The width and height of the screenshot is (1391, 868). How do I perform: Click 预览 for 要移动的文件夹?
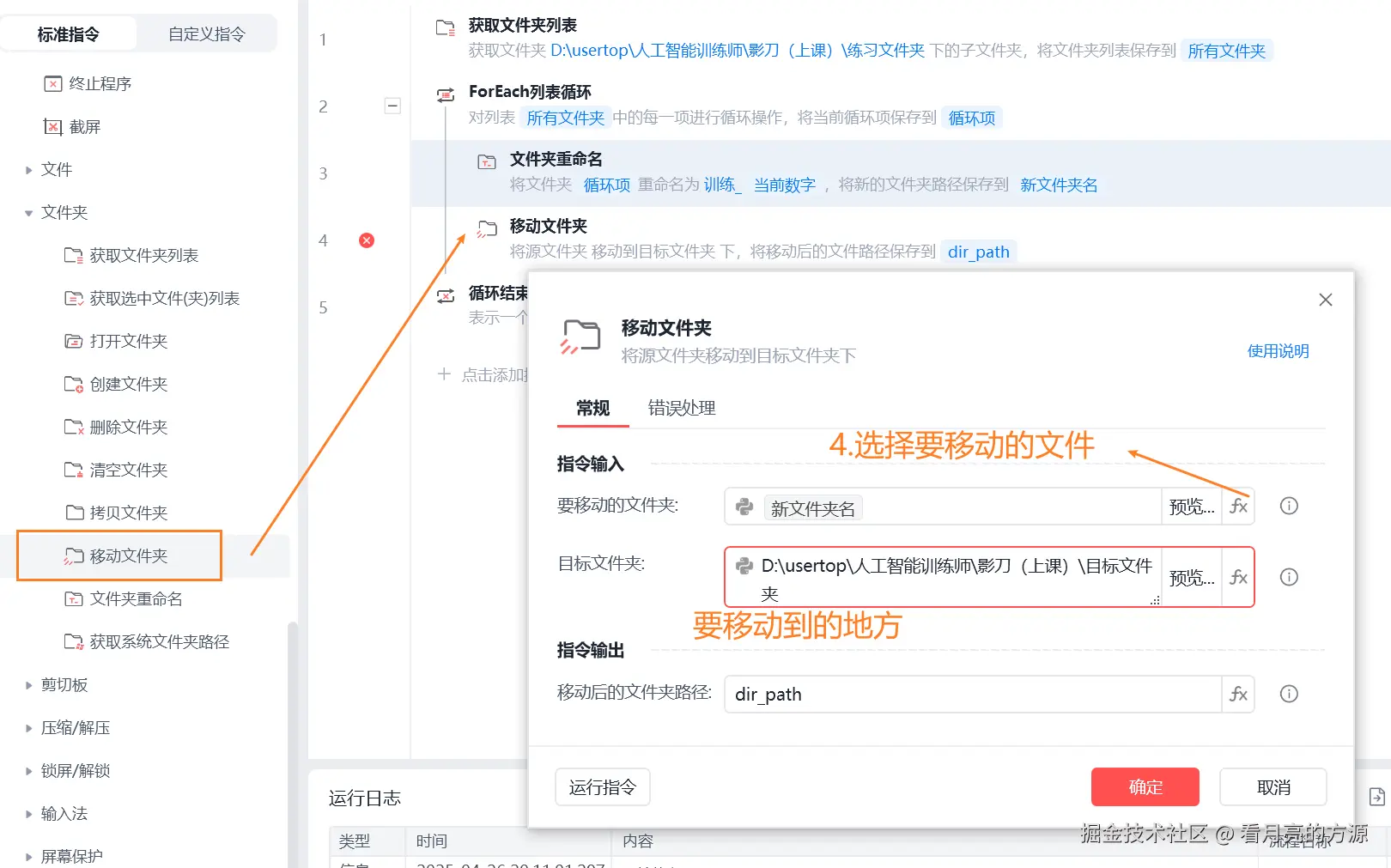tap(1192, 507)
